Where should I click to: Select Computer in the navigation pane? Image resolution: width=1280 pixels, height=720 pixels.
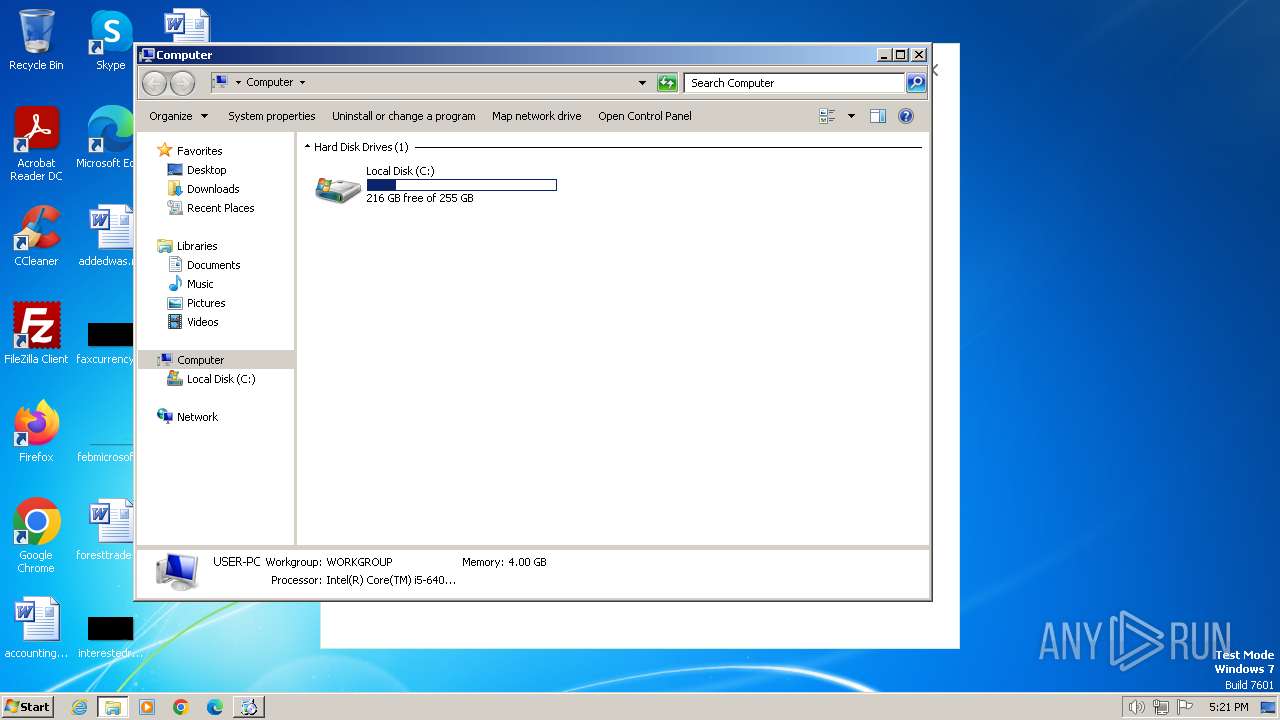pyautogui.click(x=200, y=360)
